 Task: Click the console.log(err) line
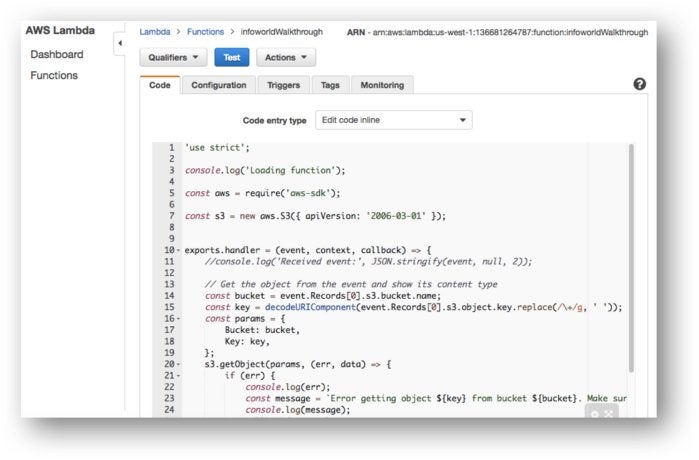[288, 387]
